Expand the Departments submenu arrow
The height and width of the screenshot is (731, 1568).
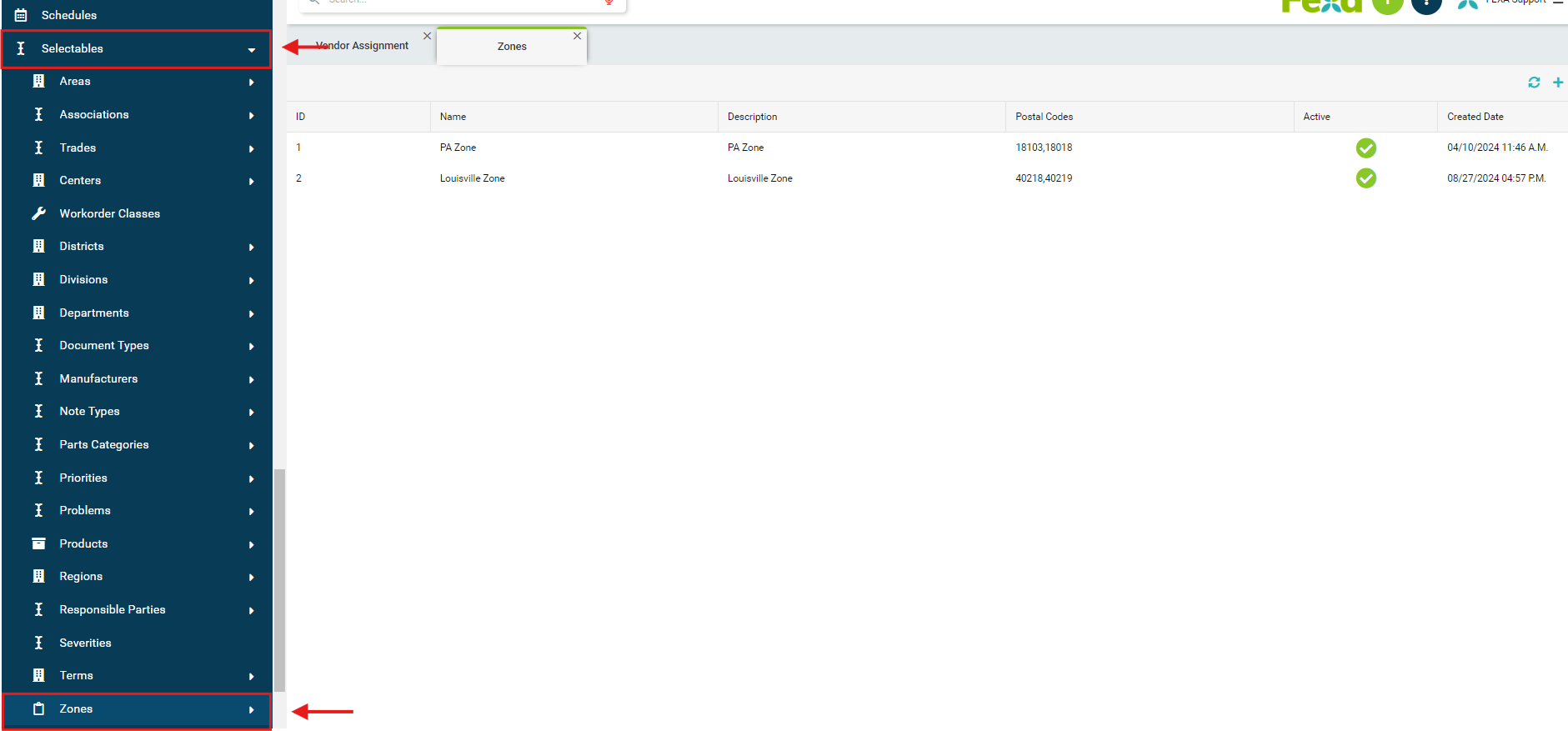(251, 313)
